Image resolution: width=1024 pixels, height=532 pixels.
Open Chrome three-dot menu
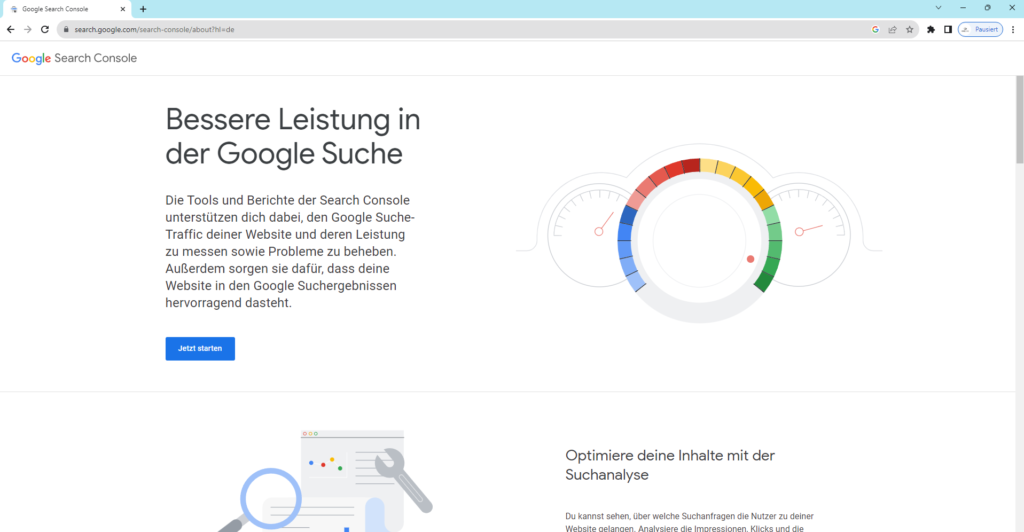point(1013,29)
